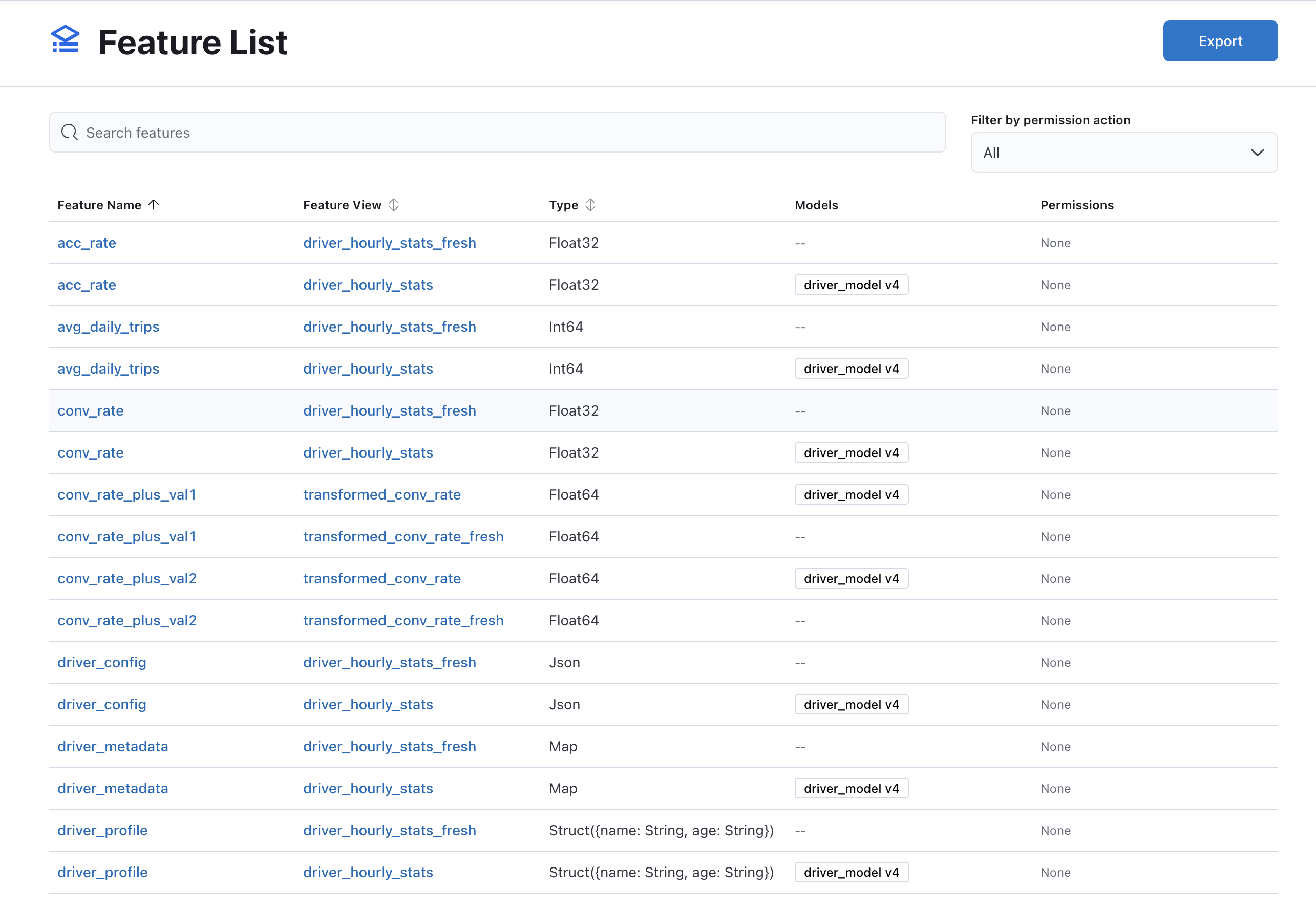Open driver_profile in driver_hourly_stats_fresh row
The image size is (1316, 911).
click(103, 830)
